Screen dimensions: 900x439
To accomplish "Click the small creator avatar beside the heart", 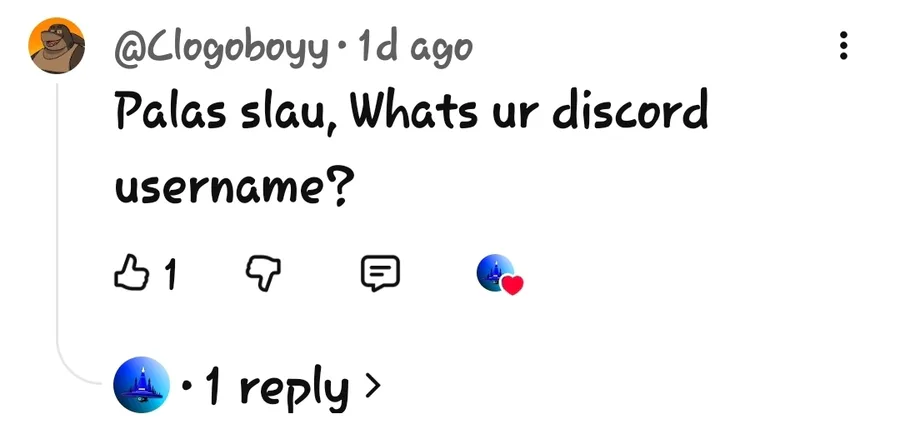I will click(495, 272).
